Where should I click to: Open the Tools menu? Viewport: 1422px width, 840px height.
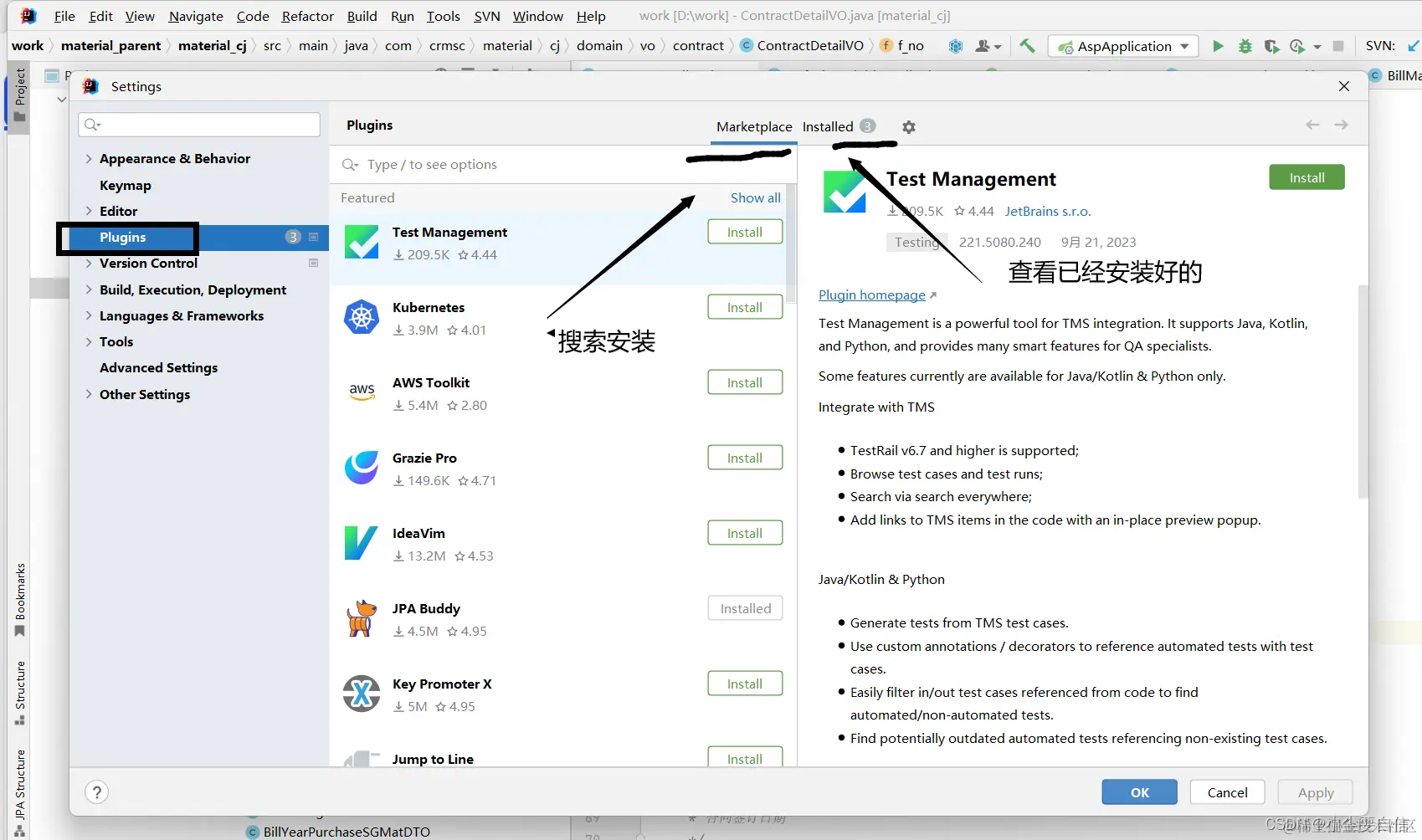click(444, 16)
